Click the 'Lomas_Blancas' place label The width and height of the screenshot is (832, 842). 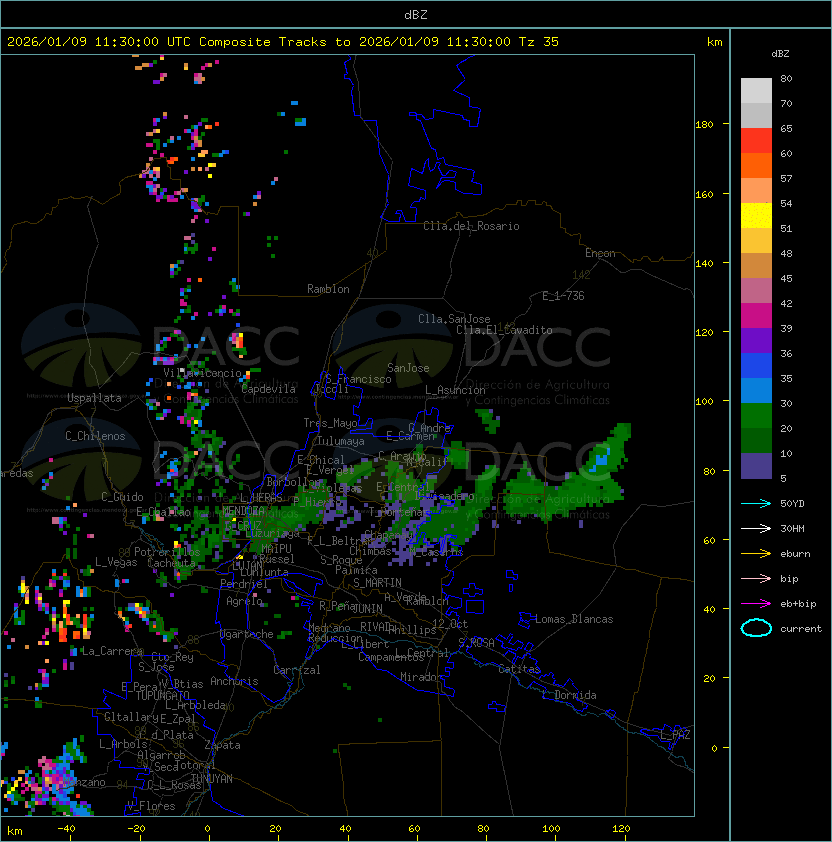point(574,619)
